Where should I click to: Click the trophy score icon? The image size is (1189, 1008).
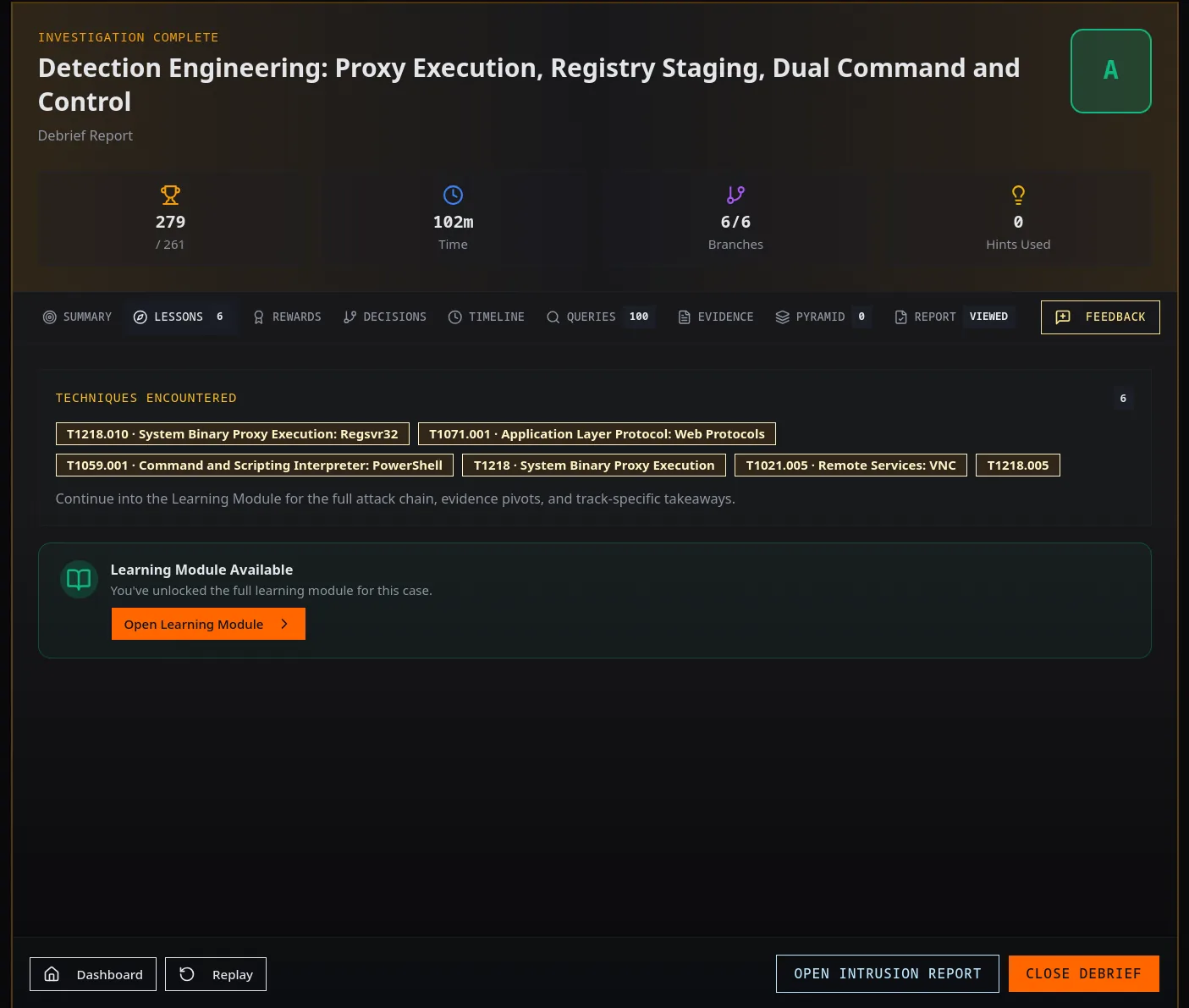pos(170,195)
